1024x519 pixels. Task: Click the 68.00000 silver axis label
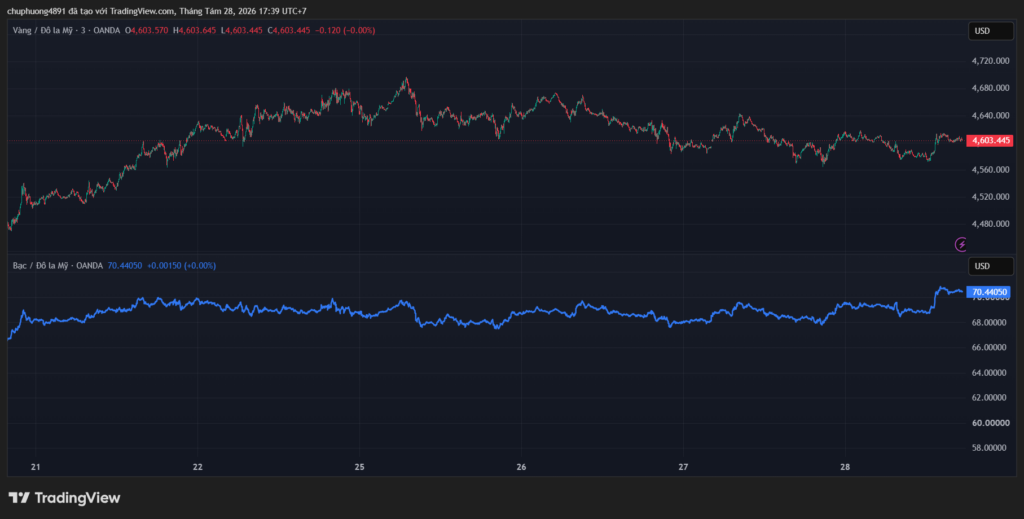pos(990,322)
